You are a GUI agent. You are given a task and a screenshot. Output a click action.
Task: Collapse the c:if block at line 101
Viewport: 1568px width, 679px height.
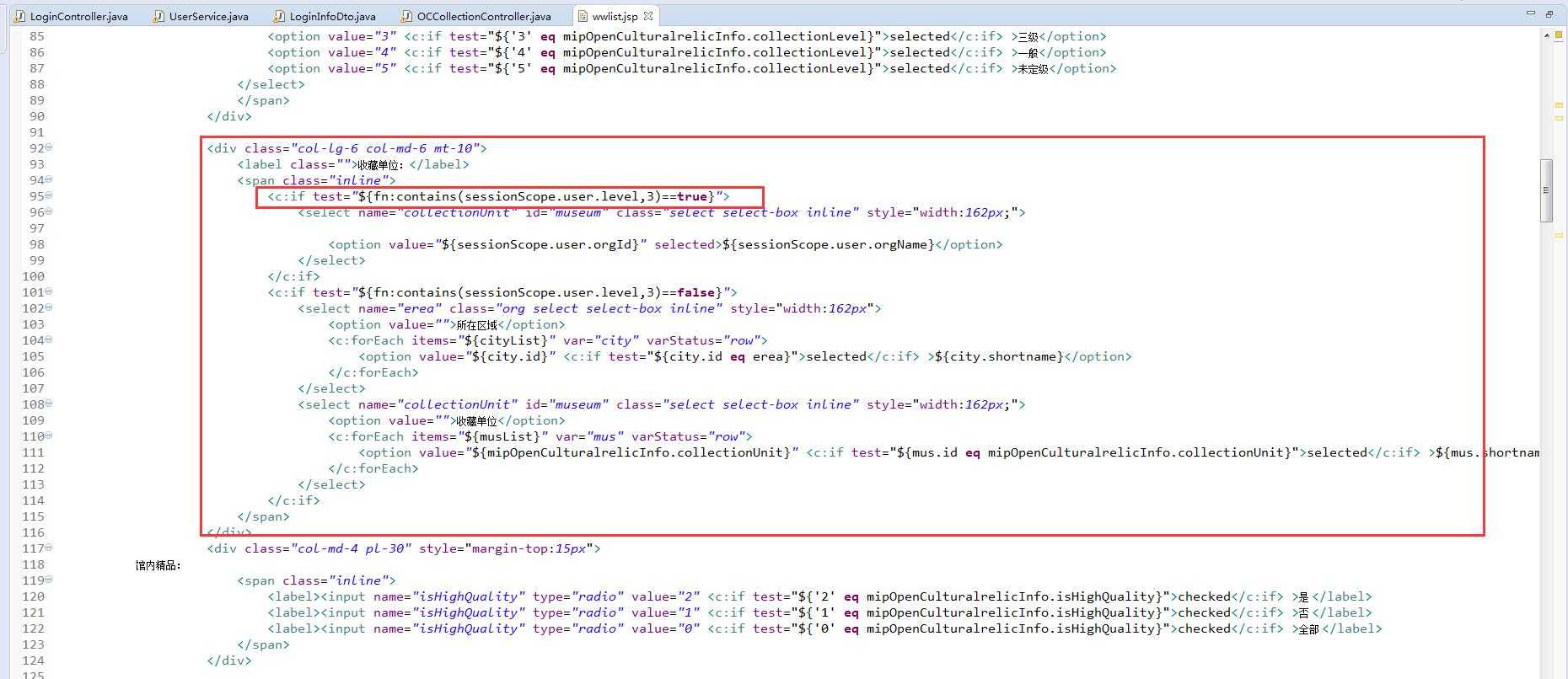[x=49, y=291]
